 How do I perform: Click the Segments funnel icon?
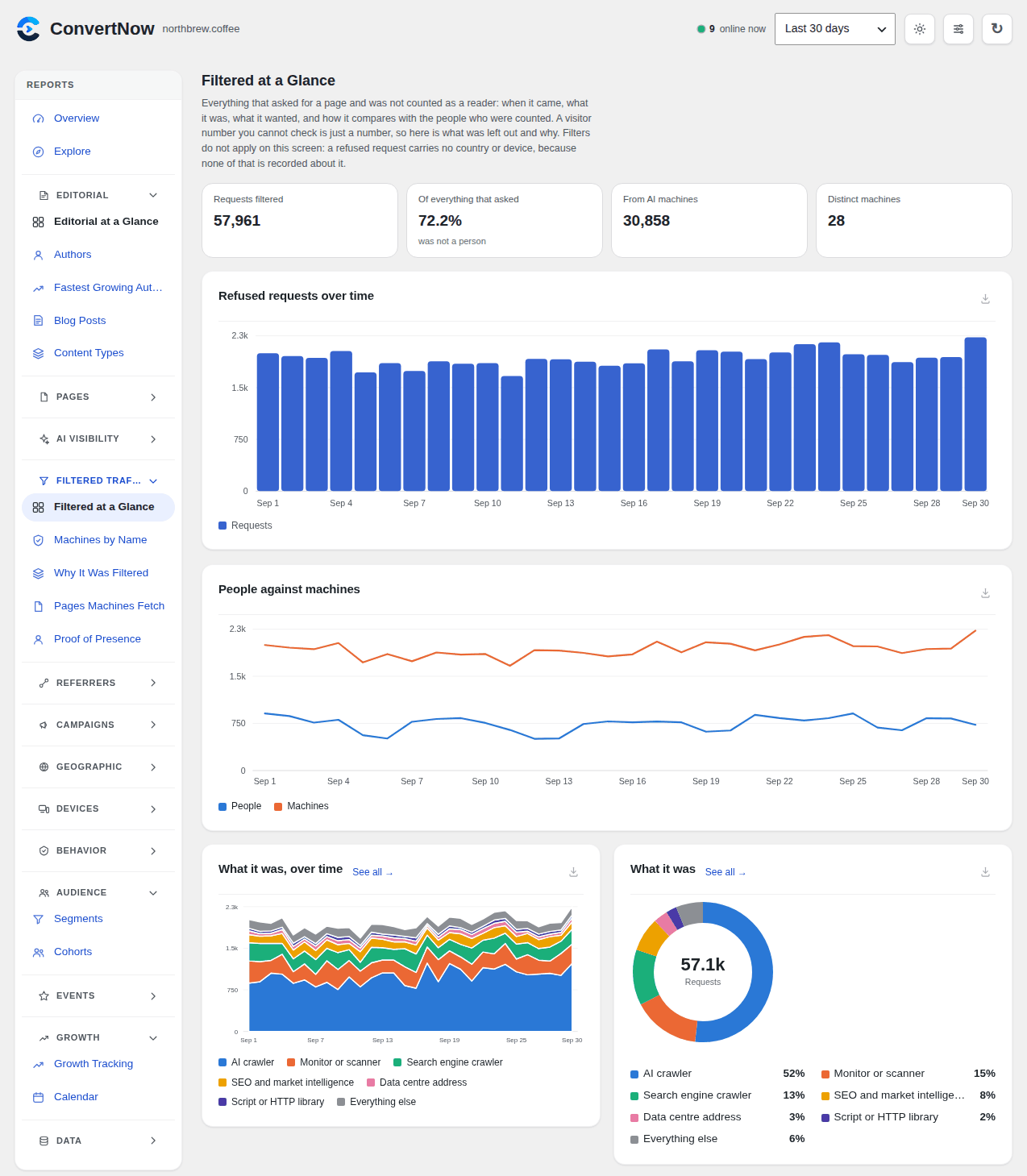(x=38, y=919)
